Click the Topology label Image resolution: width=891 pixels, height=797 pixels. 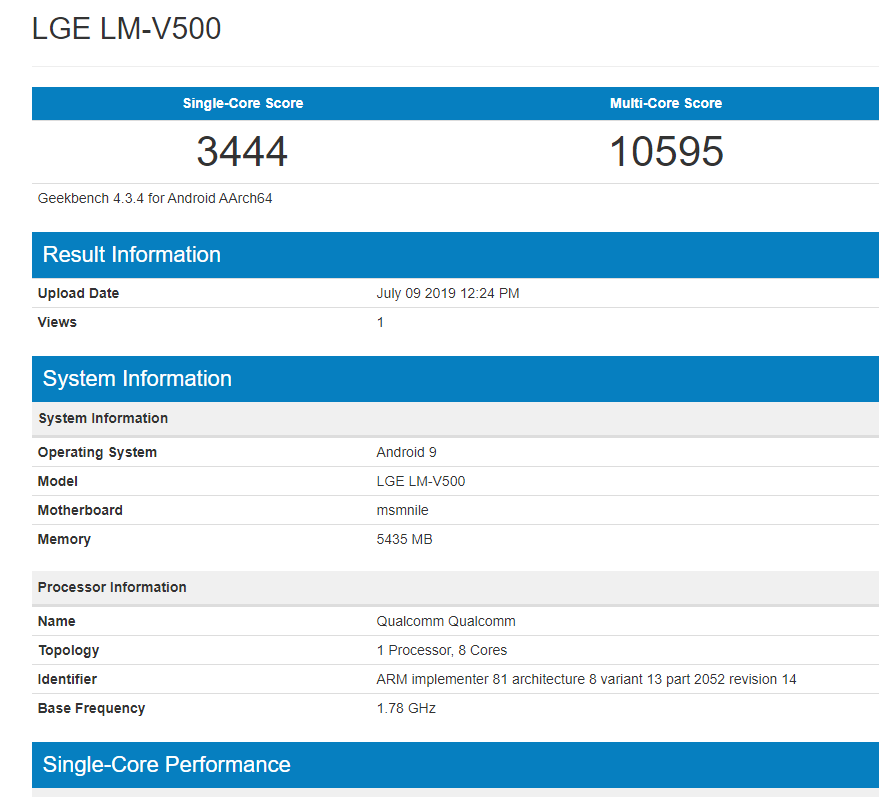68,650
